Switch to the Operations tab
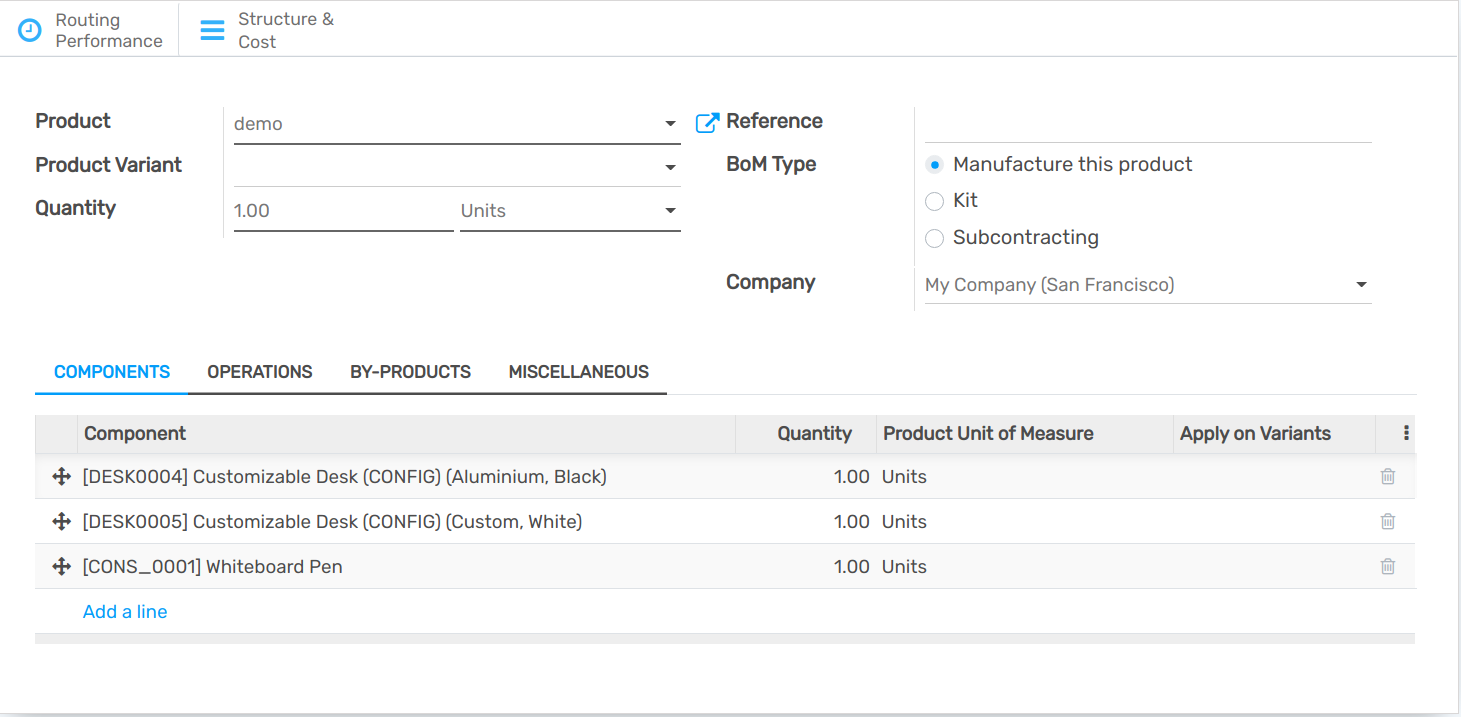Screen dimensions: 1461x717 pyautogui.click(x=260, y=372)
